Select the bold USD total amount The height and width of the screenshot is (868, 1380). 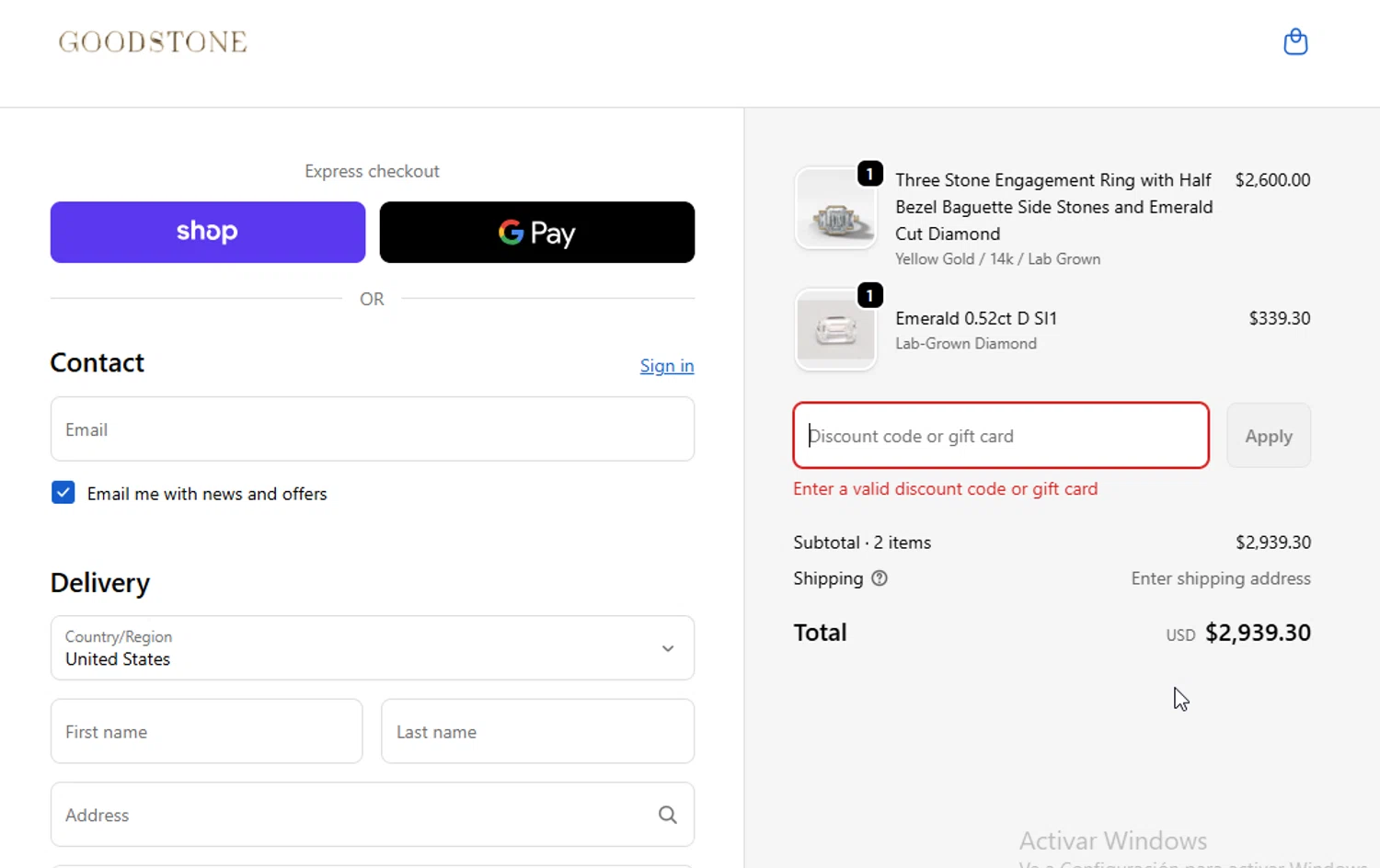pos(1258,633)
